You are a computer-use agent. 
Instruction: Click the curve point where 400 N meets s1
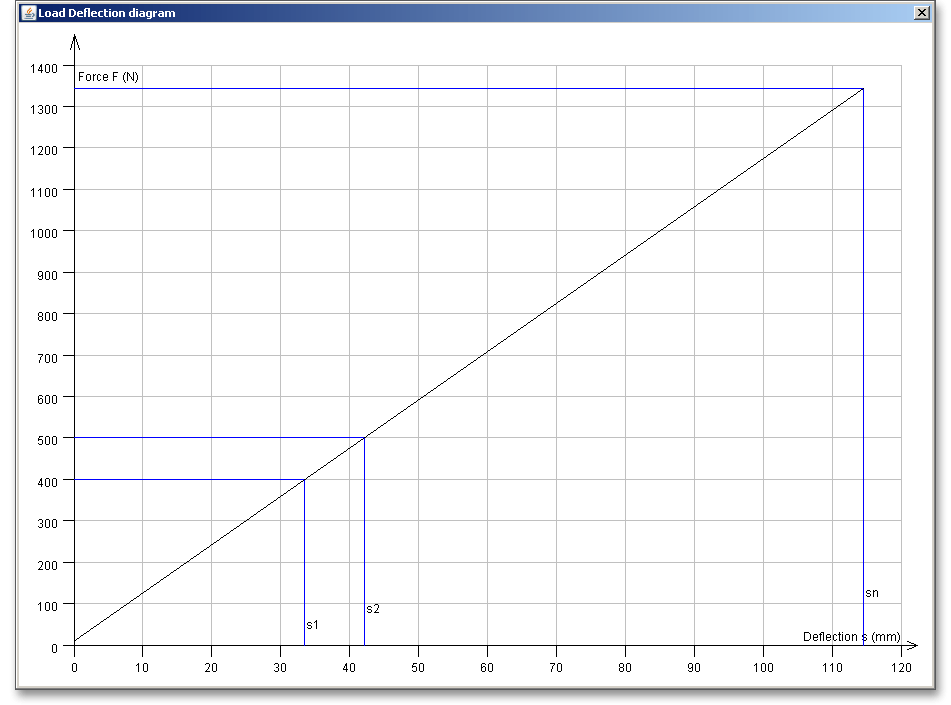(x=304, y=479)
